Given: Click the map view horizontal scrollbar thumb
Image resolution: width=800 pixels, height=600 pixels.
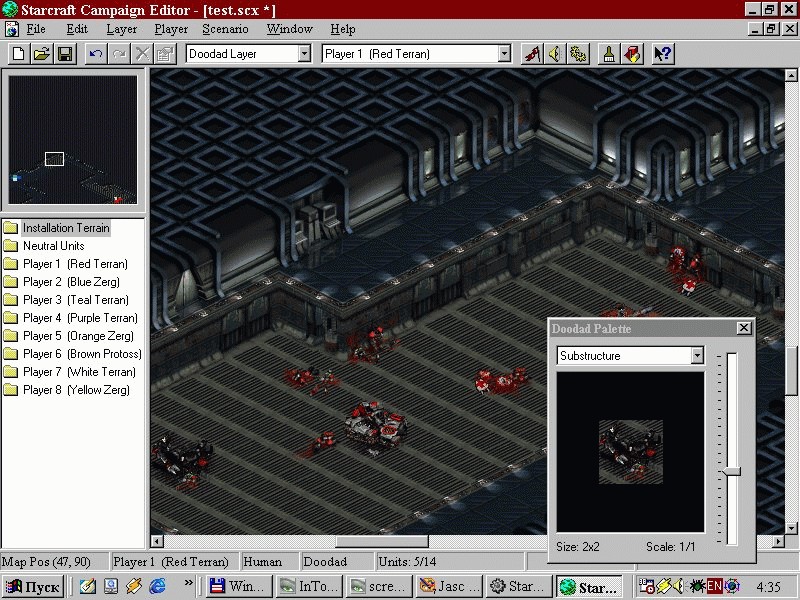Looking at the screenshot, I should click(382, 541).
